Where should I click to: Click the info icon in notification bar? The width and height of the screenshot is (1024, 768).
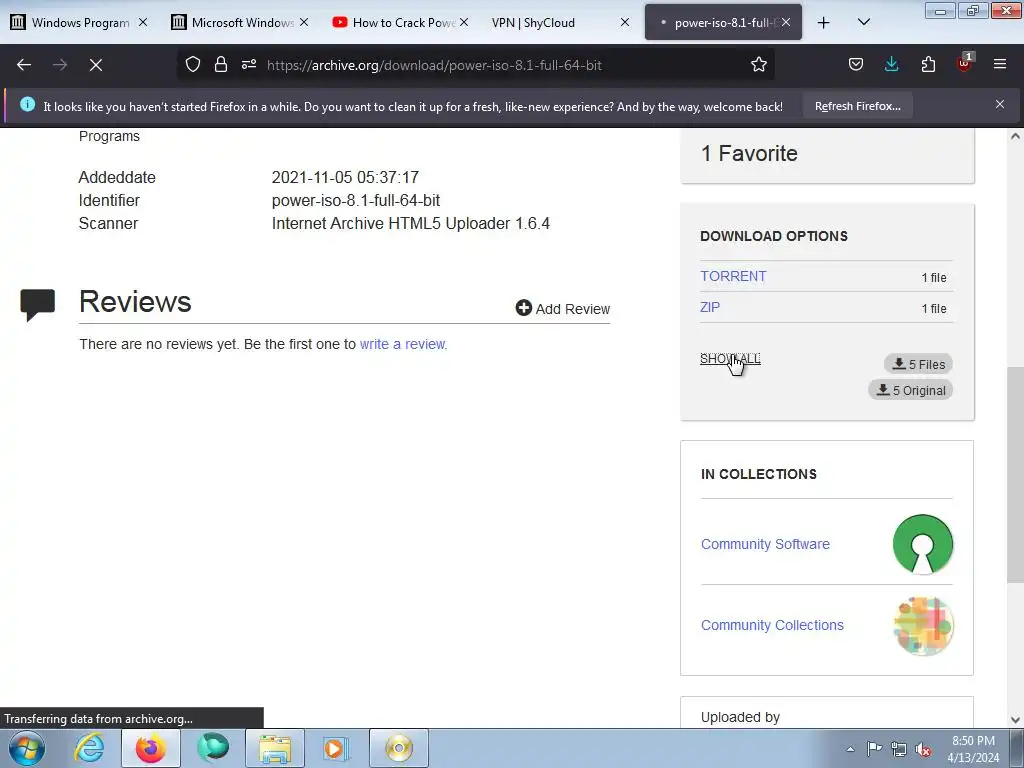pos(27,104)
